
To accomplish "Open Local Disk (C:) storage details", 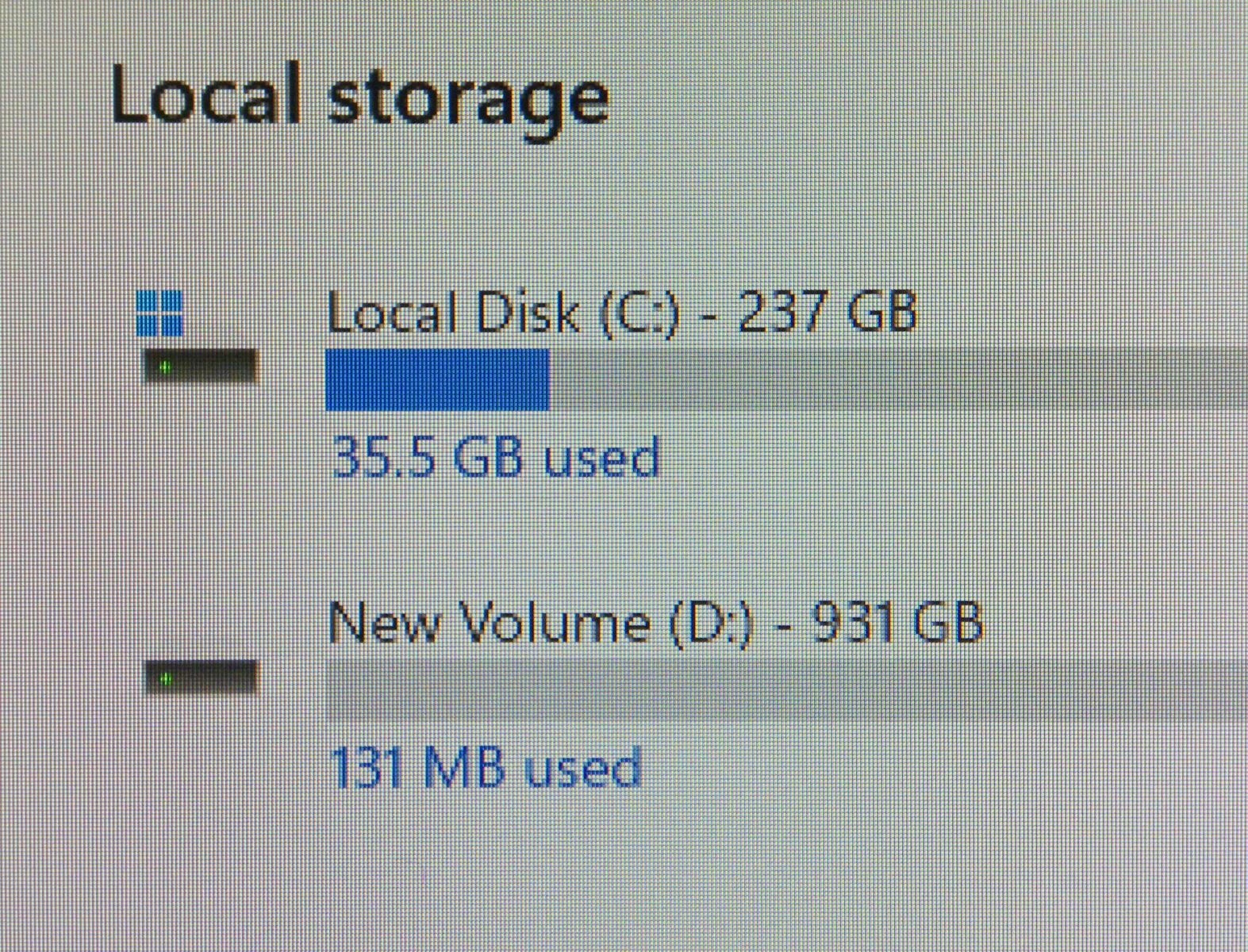I will pos(620,312).
